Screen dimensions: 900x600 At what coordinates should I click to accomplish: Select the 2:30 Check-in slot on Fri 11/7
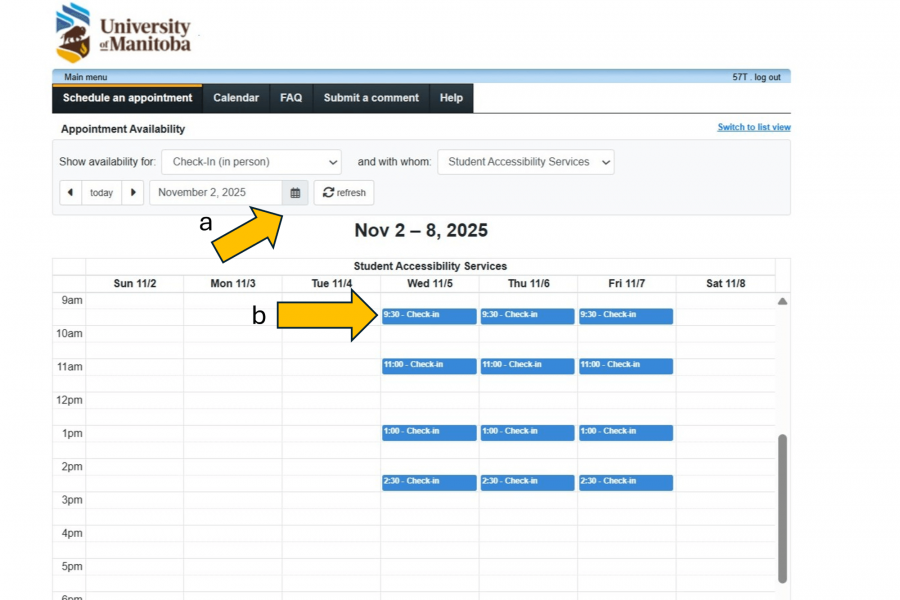tap(624, 481)
